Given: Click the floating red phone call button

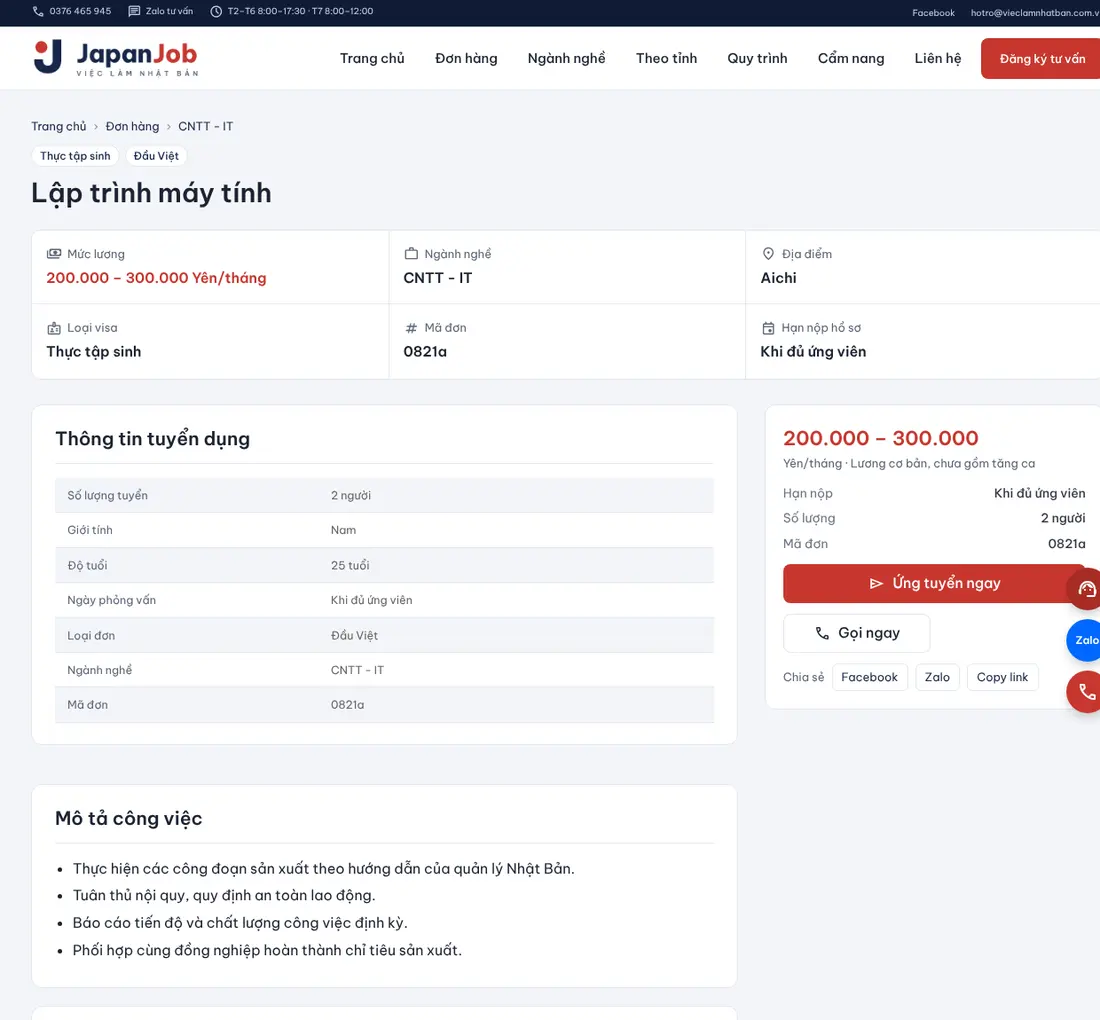Looking at the screenshot, I should pyautogui.click(x=1085, y=692).
